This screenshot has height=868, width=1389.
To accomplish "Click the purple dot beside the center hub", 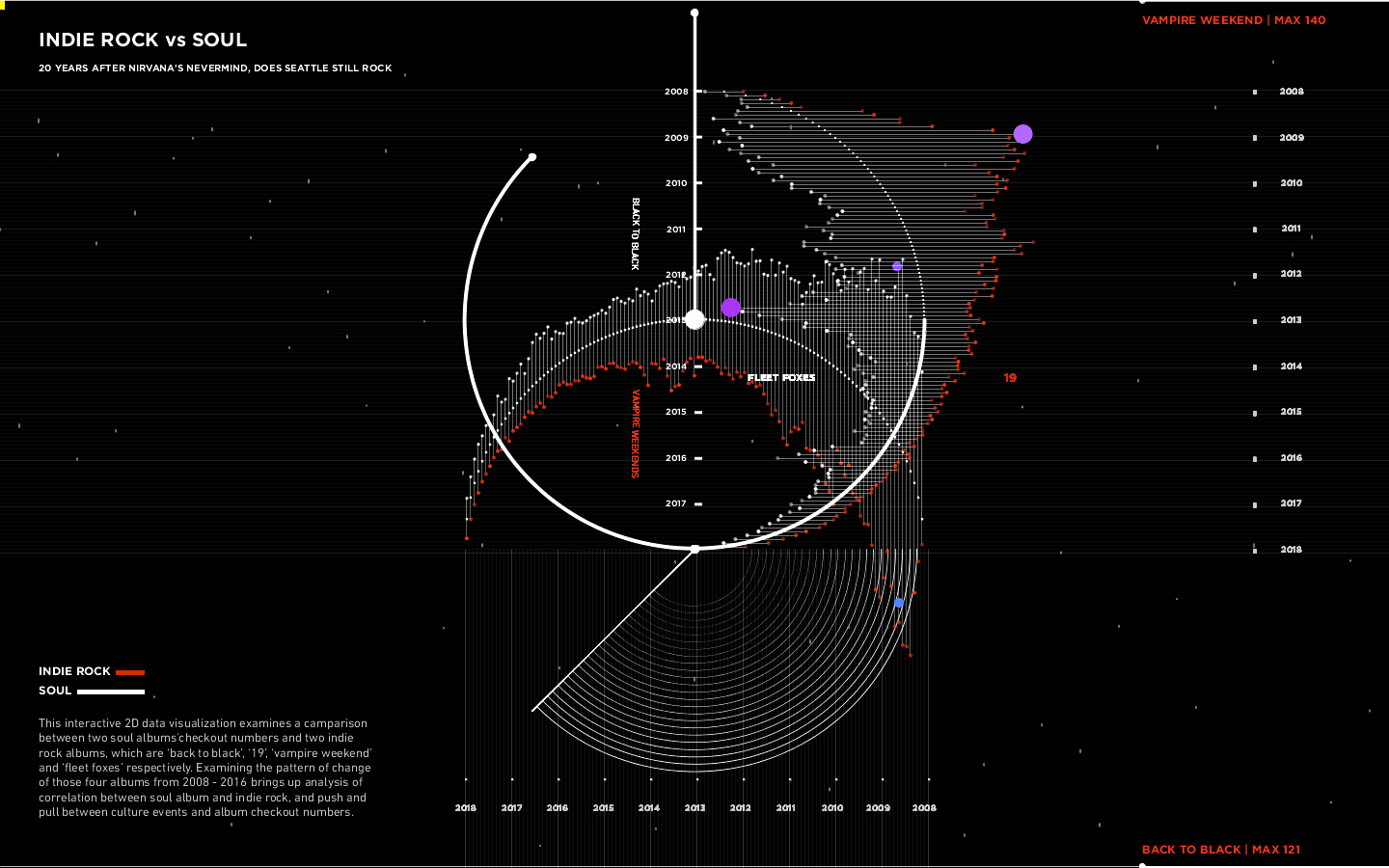I will tap(730, 308).
